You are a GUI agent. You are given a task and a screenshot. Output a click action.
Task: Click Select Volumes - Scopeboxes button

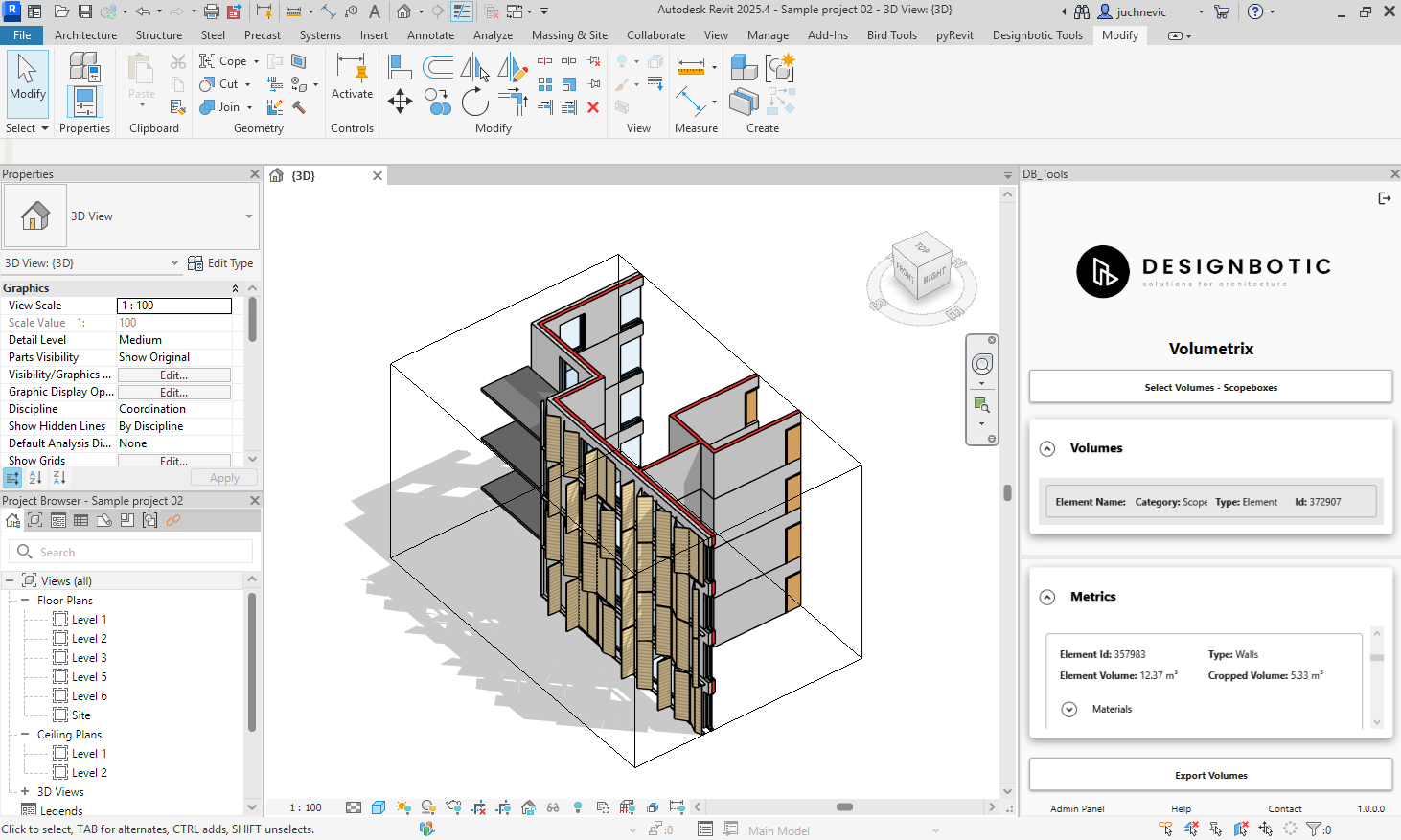pyautogui.click(x=1210, y=387)
